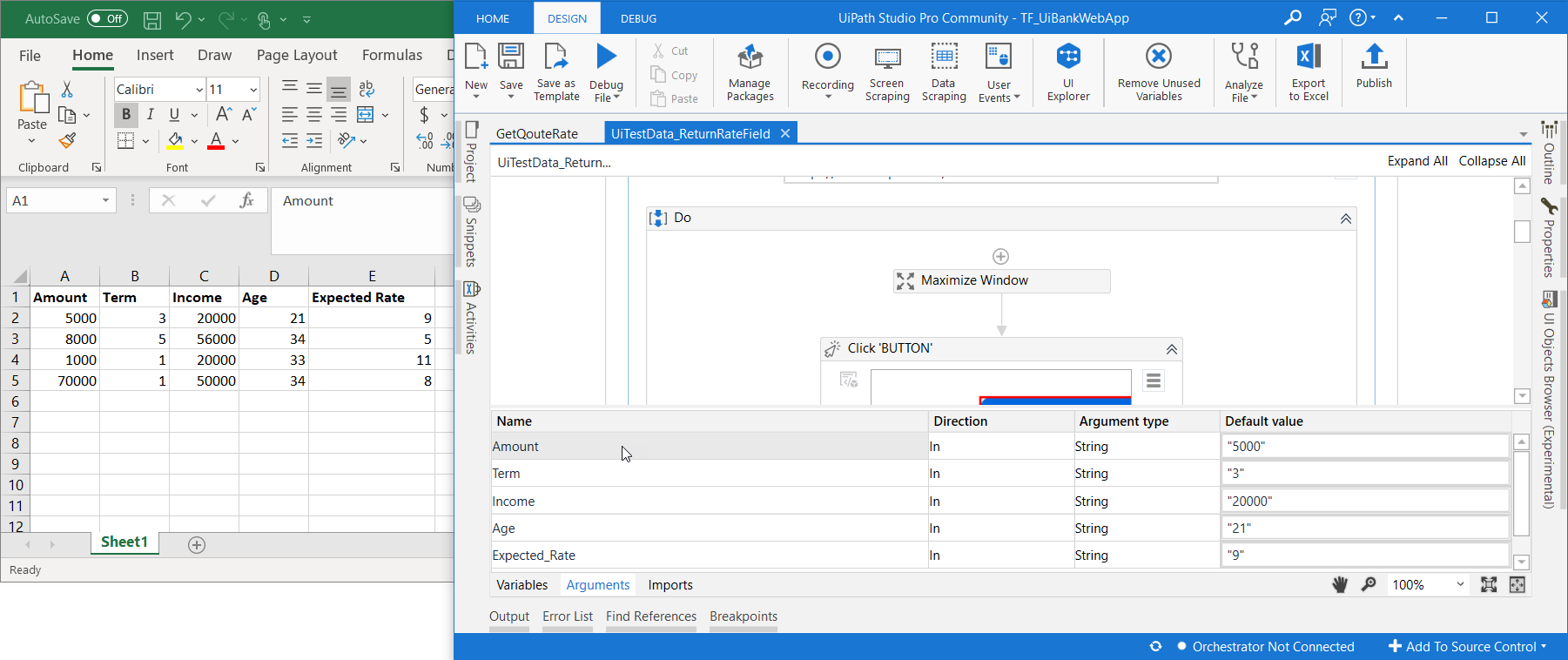Screen dimensions: 1568x660
Task: Toggle italic formatting in Excel
Action: [x=150, y=114]
